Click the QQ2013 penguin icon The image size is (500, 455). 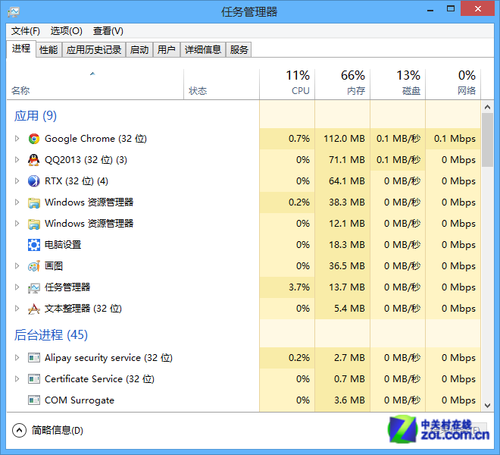pos(34,160)
